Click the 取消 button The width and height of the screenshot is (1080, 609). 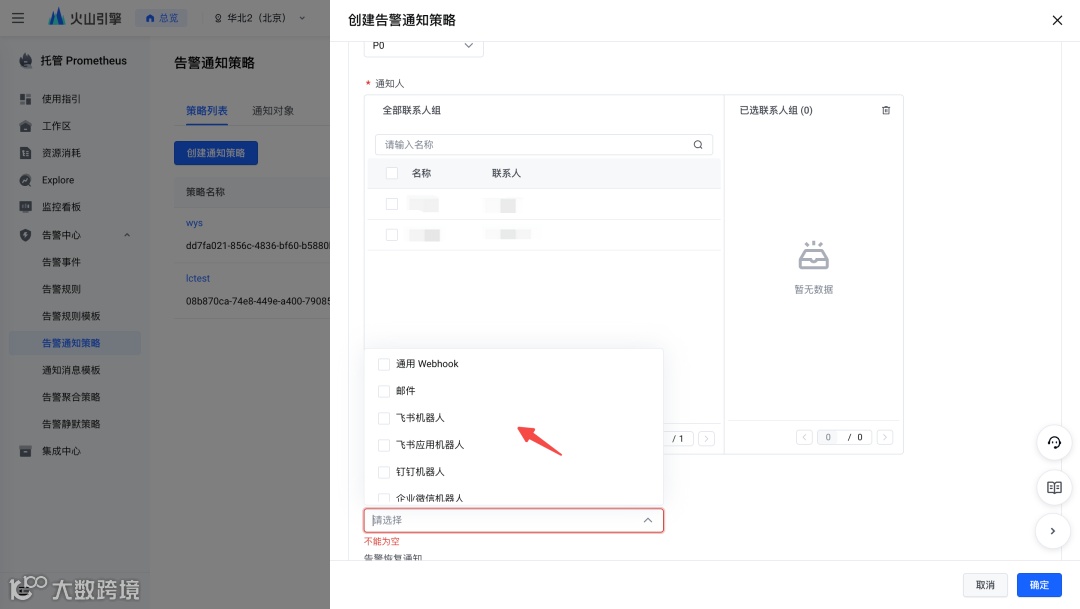pos(985,585)
